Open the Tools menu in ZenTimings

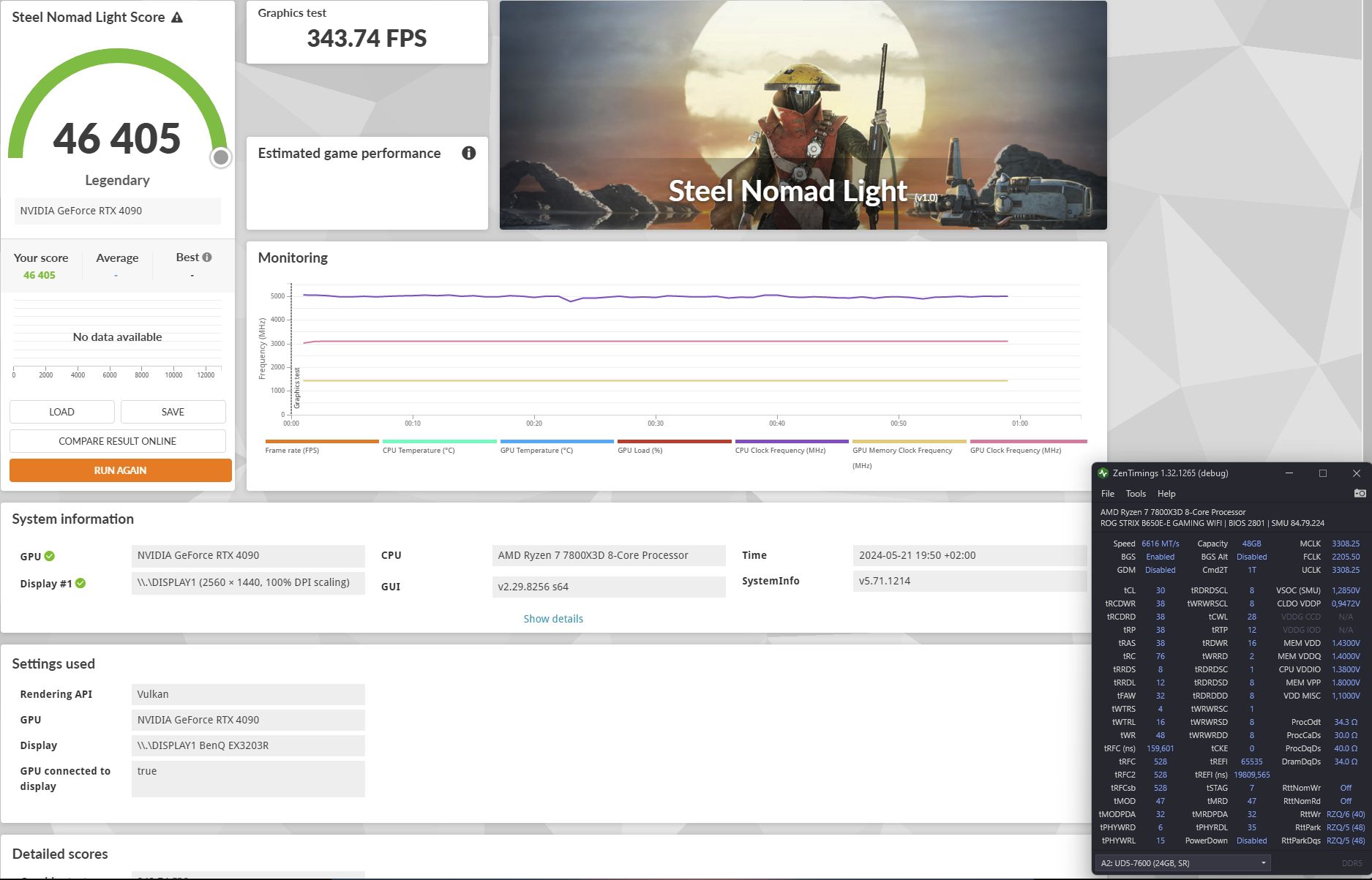(x=1136, y=494)
